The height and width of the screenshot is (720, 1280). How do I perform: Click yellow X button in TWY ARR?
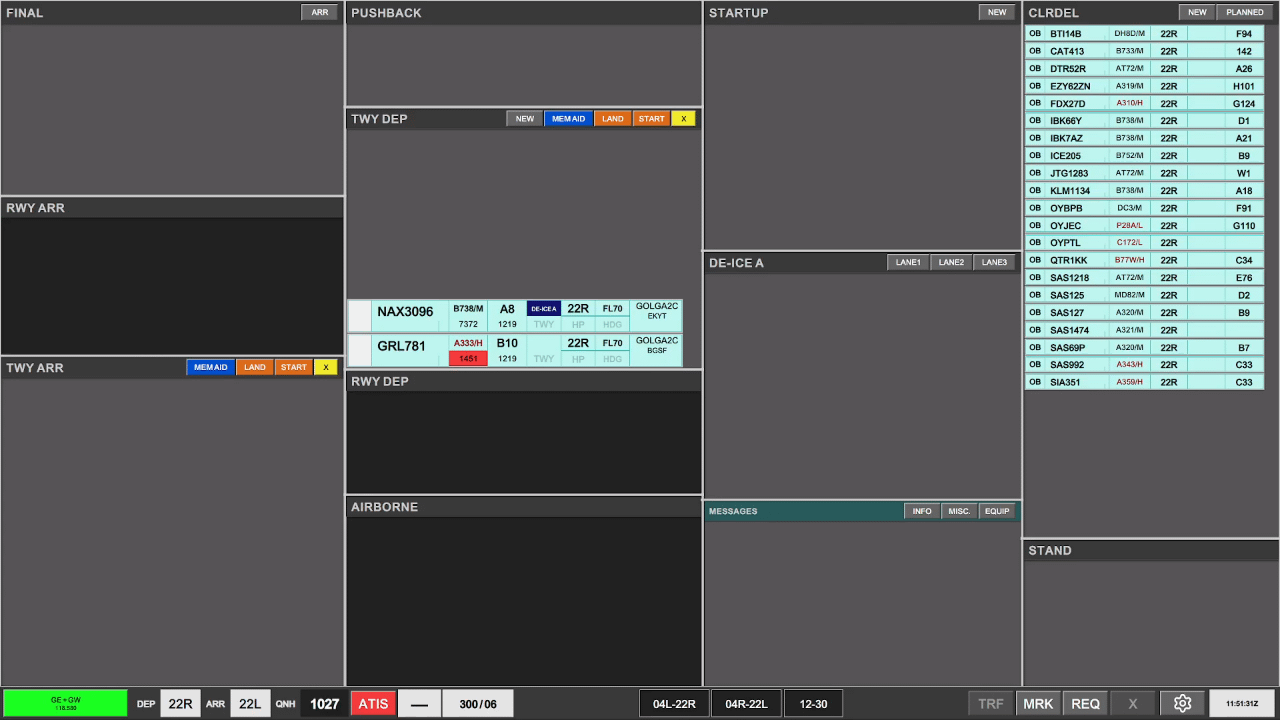pos(326,367)
